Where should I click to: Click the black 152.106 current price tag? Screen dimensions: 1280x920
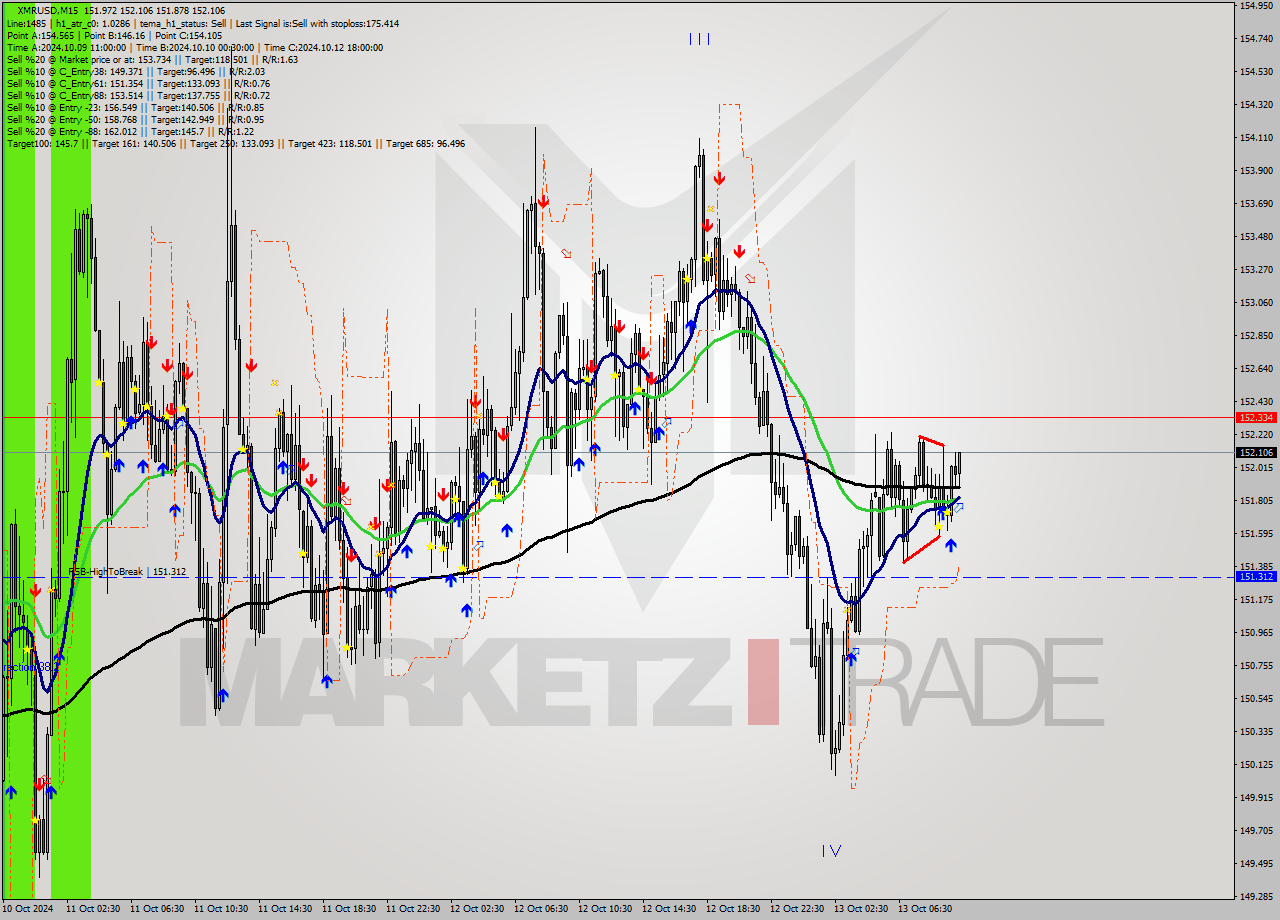(1256, 452)
